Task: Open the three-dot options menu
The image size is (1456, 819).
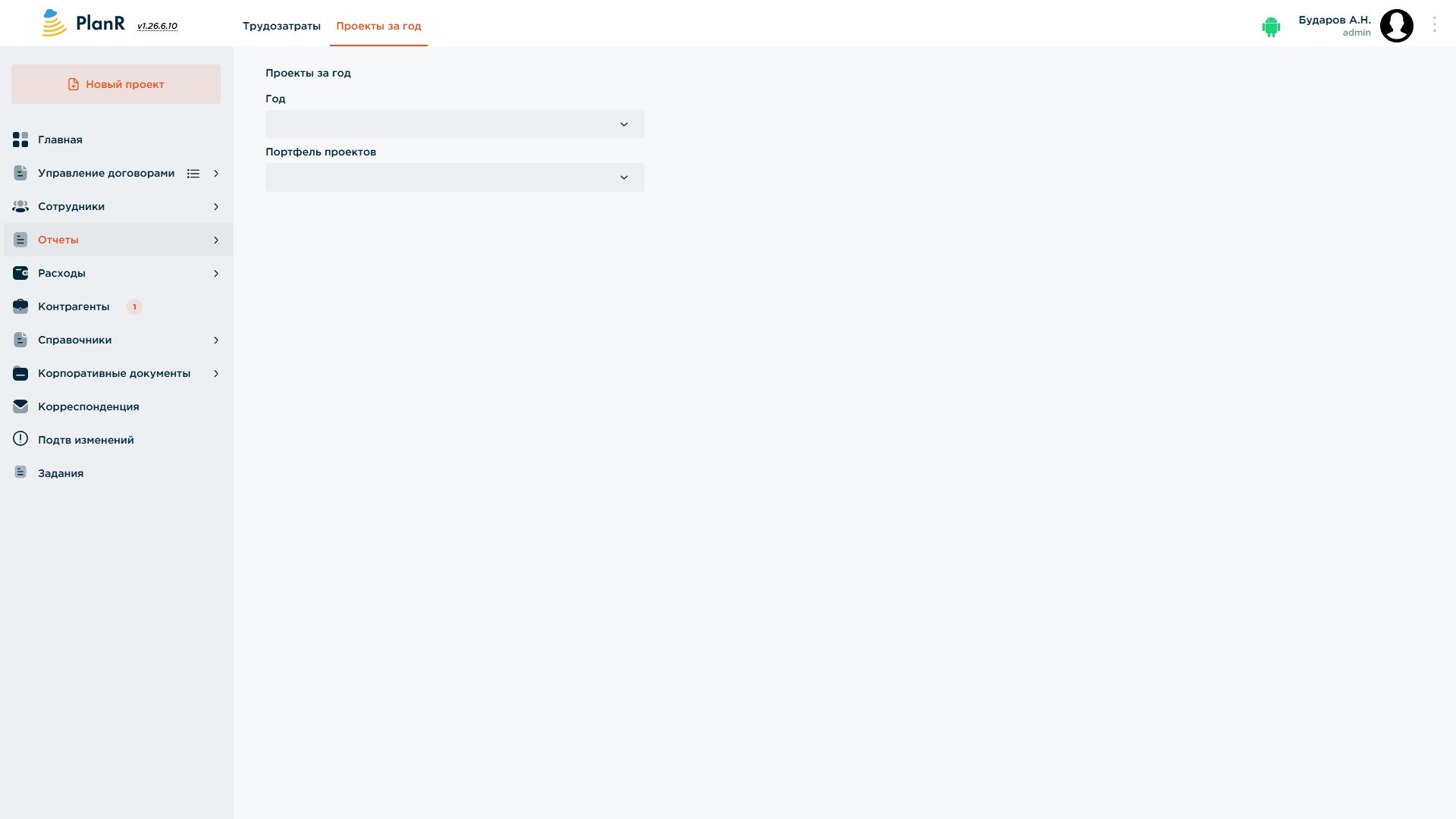Action: (x=1434, y=24)
